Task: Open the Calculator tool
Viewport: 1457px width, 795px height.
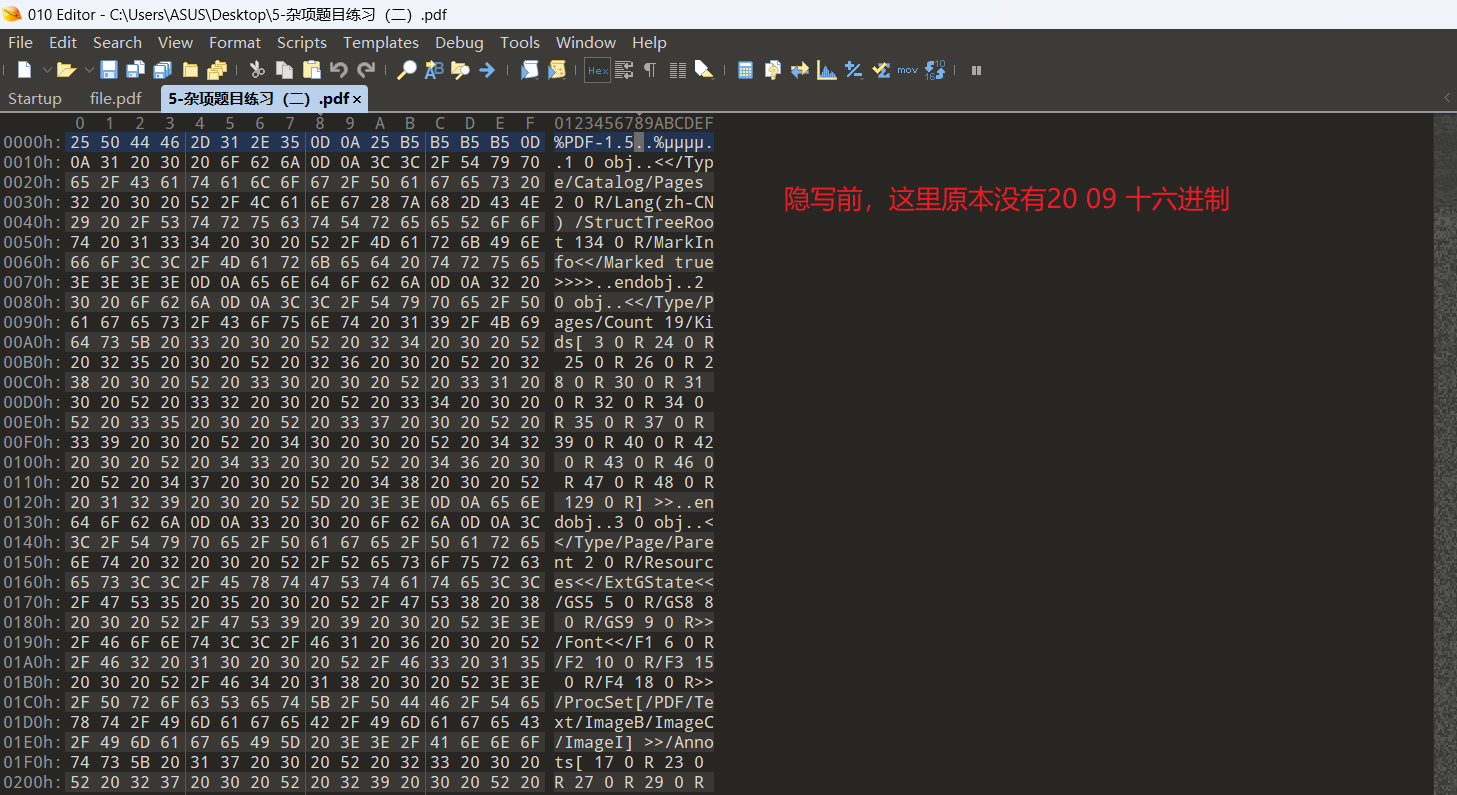Action: [745, 70]
